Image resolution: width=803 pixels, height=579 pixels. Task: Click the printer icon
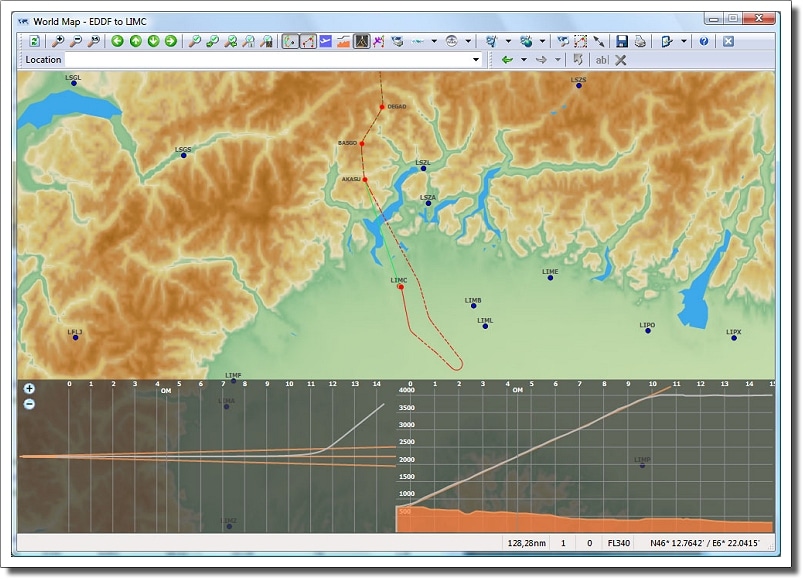point(640,41)
